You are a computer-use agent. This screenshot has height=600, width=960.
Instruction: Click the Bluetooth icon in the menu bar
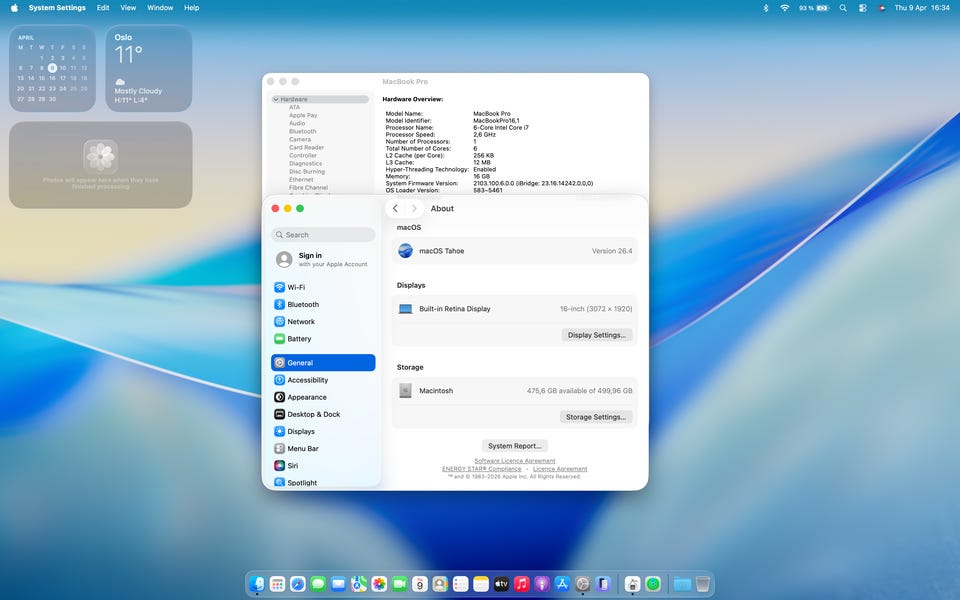click(765, 8)
